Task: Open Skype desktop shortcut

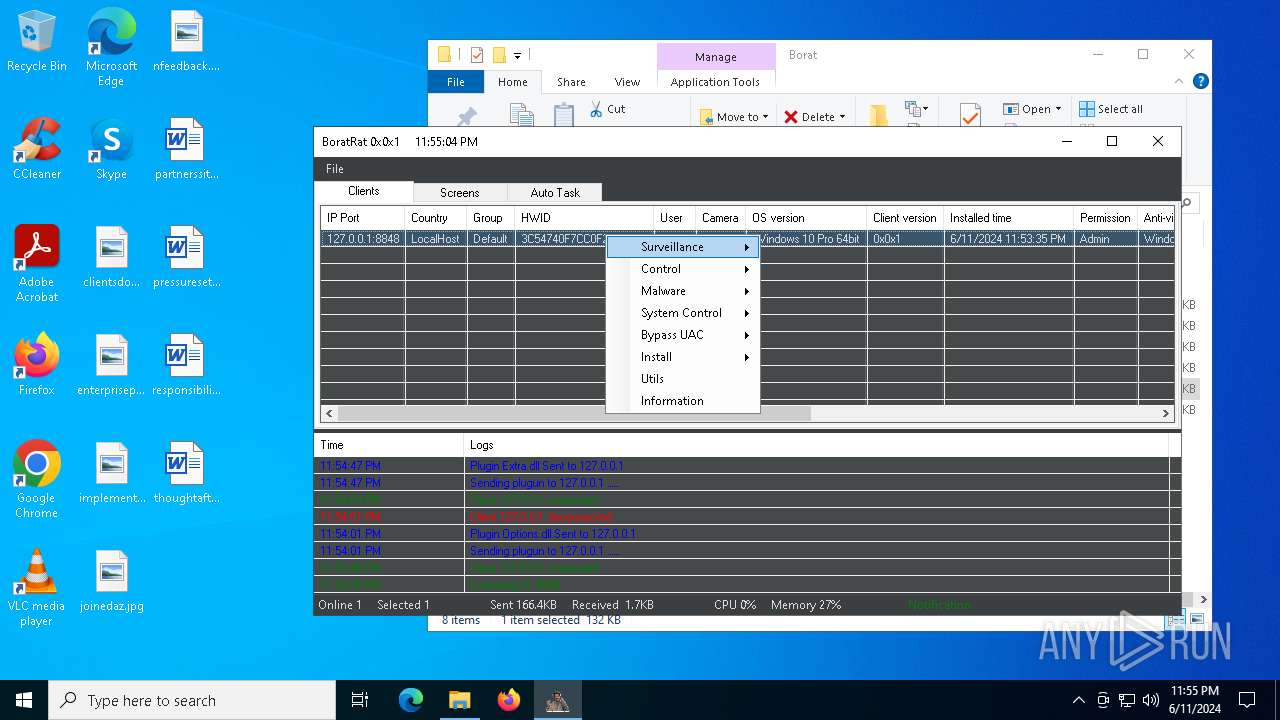Action: tap(111, 149)
